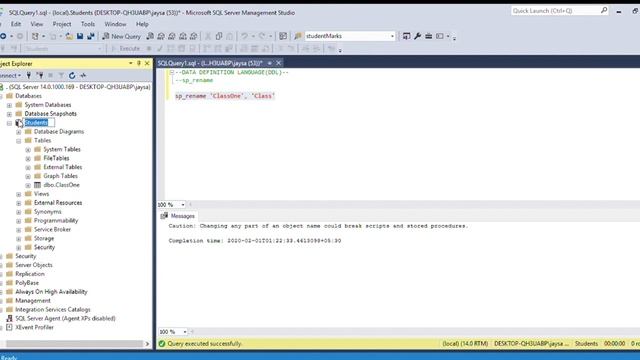This screenshot has width=640, height=360.
Task: Pin the SQLQuery1.sql tab
Action: 270,63
